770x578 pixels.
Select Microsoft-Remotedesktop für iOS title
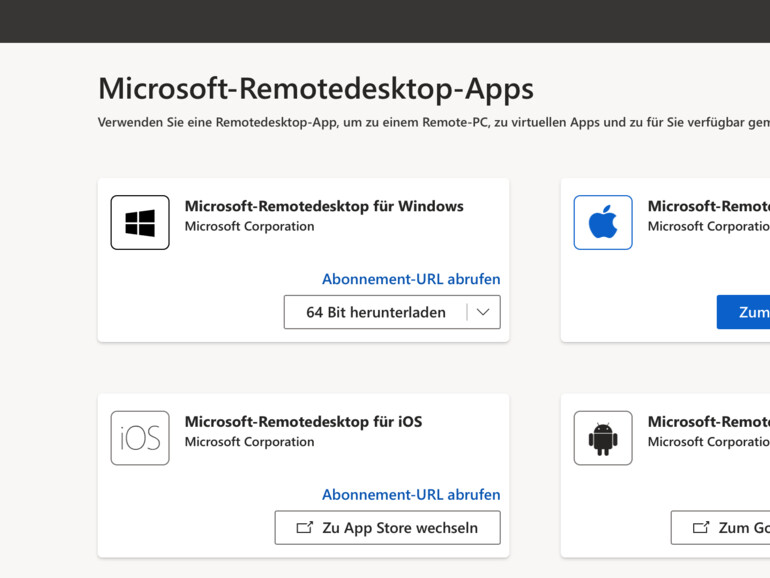tap(303, 422)
